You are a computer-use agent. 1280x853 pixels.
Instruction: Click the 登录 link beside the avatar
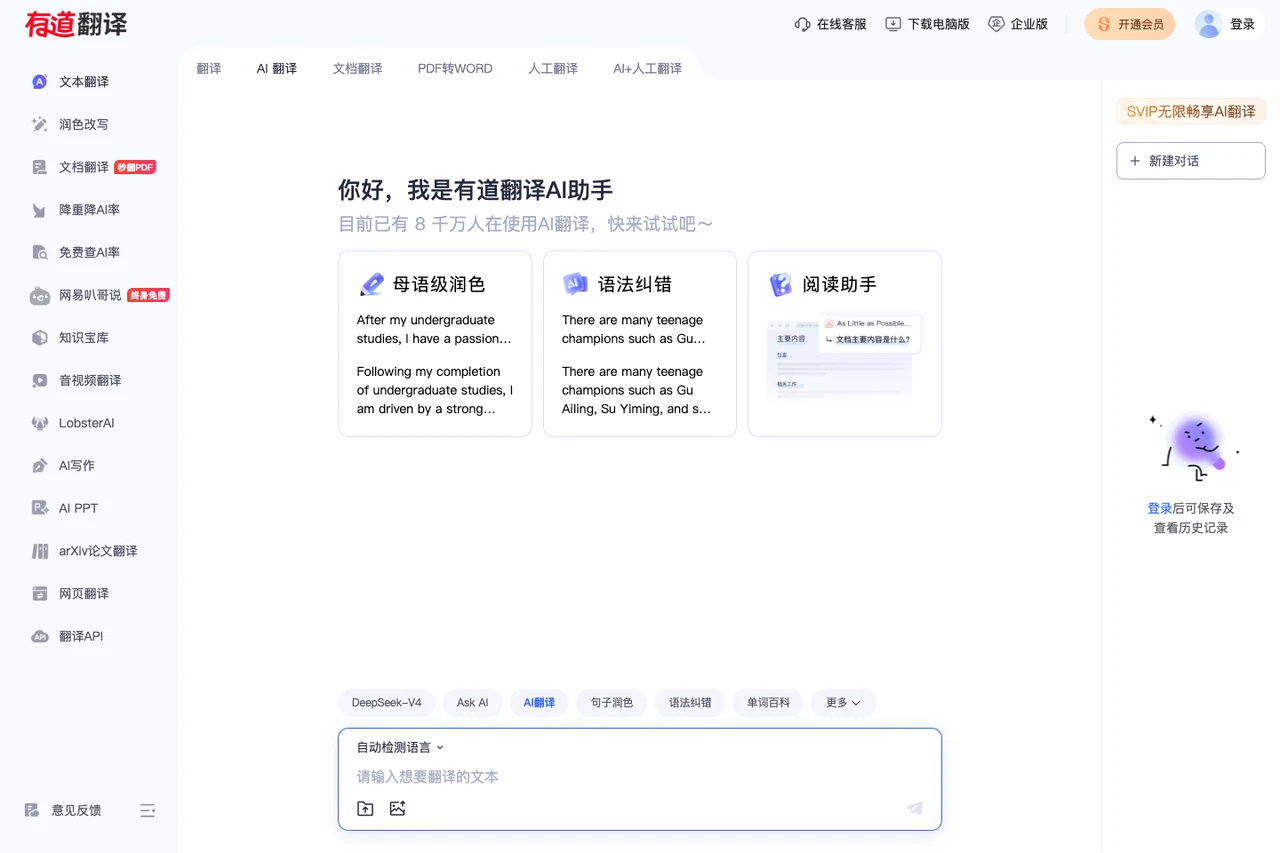point(1242,24)
